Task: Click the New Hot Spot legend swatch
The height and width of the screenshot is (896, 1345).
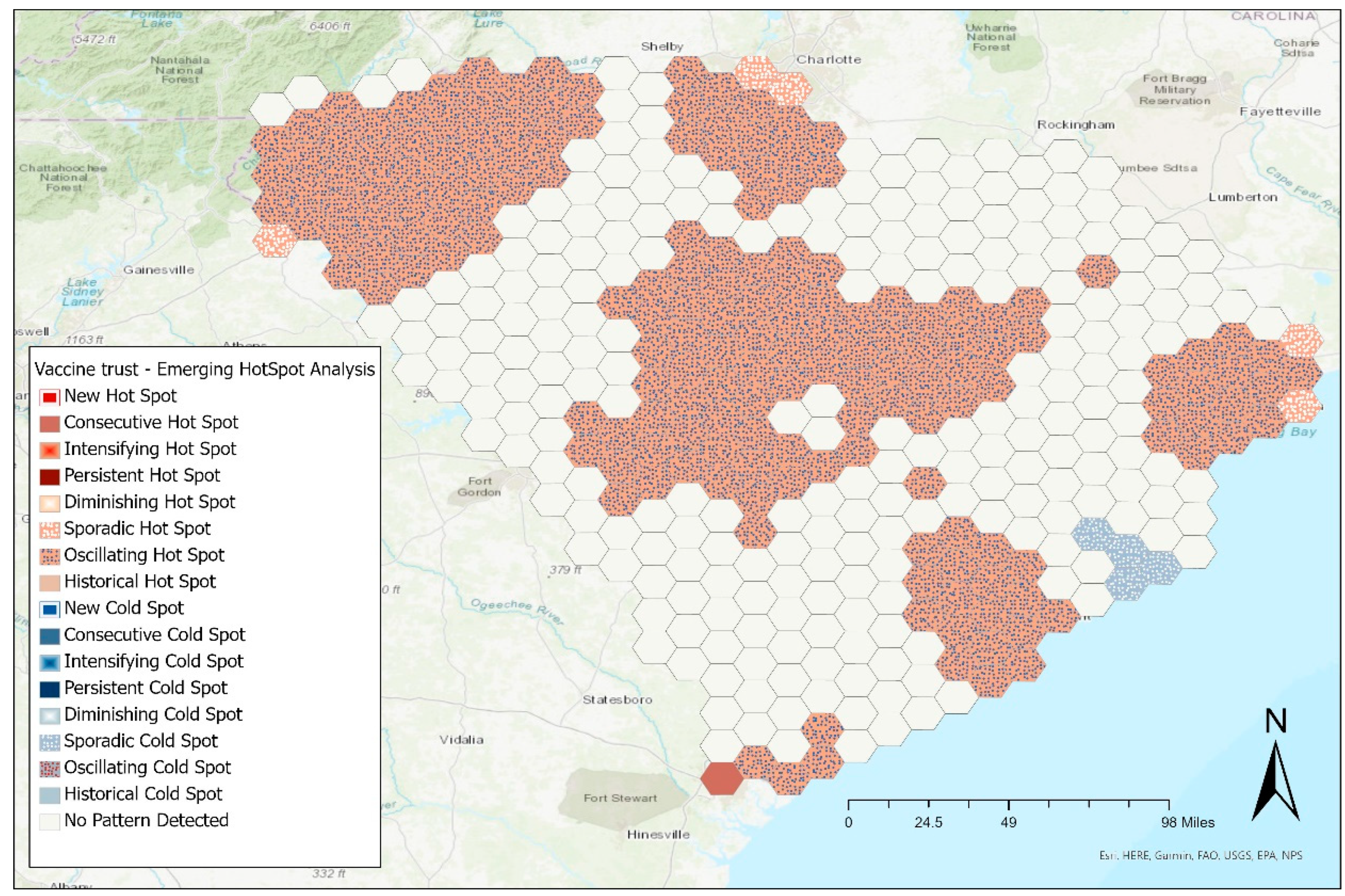Action: tap(49, 397)
